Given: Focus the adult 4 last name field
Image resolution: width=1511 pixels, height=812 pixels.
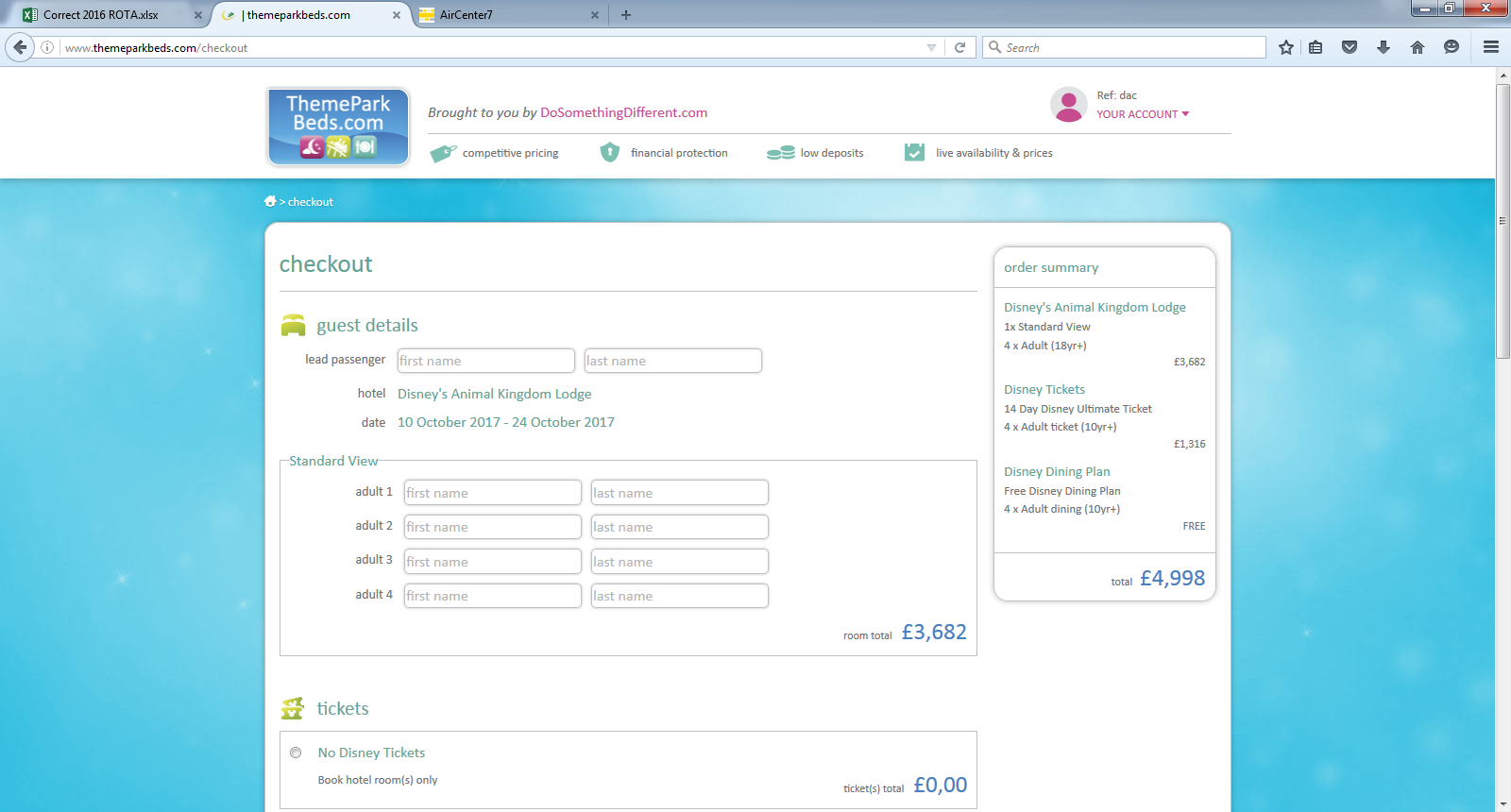Looking at the screenshot, I should tap(679, 596).
